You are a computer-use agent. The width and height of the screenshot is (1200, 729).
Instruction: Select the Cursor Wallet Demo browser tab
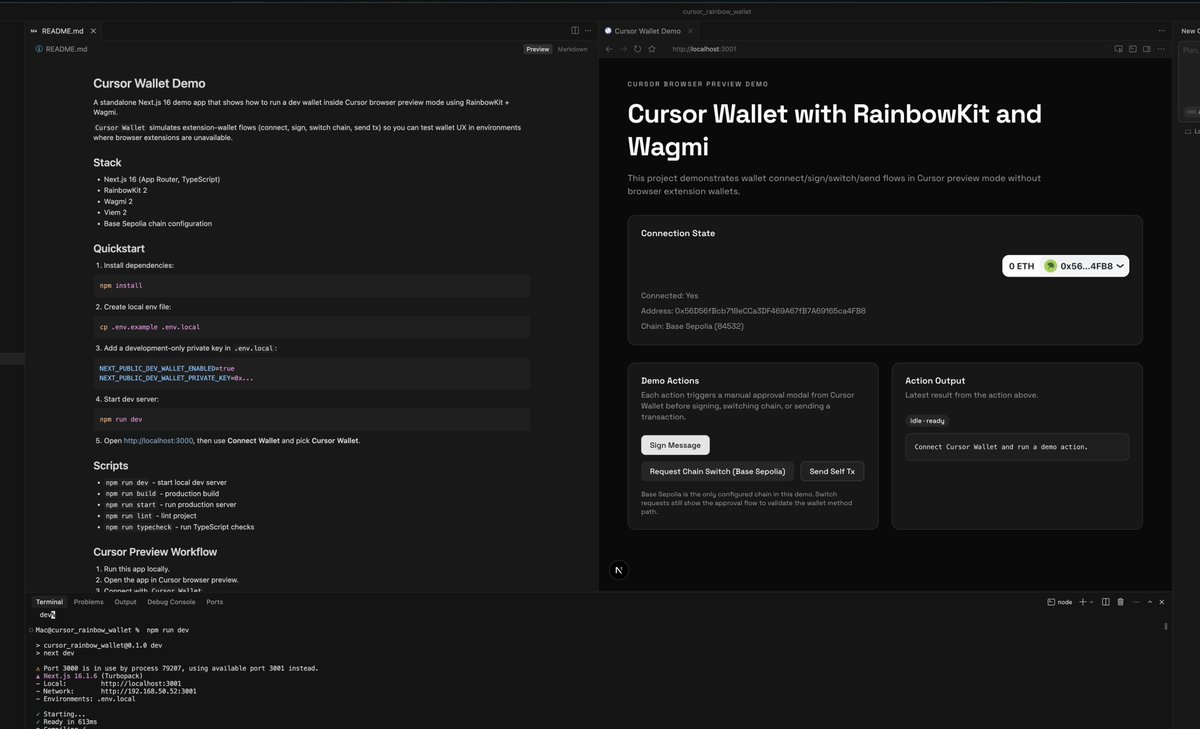click(648, 31)
